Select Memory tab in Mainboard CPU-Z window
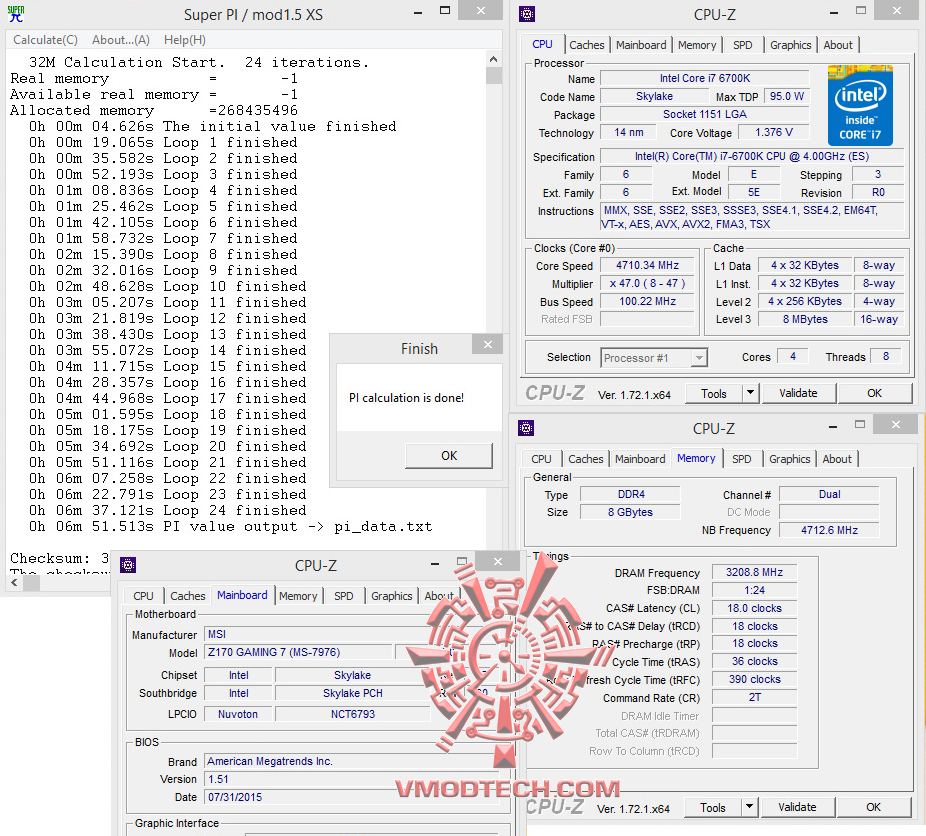The width and height of the screenshot is (926, 836). (298, 596)
